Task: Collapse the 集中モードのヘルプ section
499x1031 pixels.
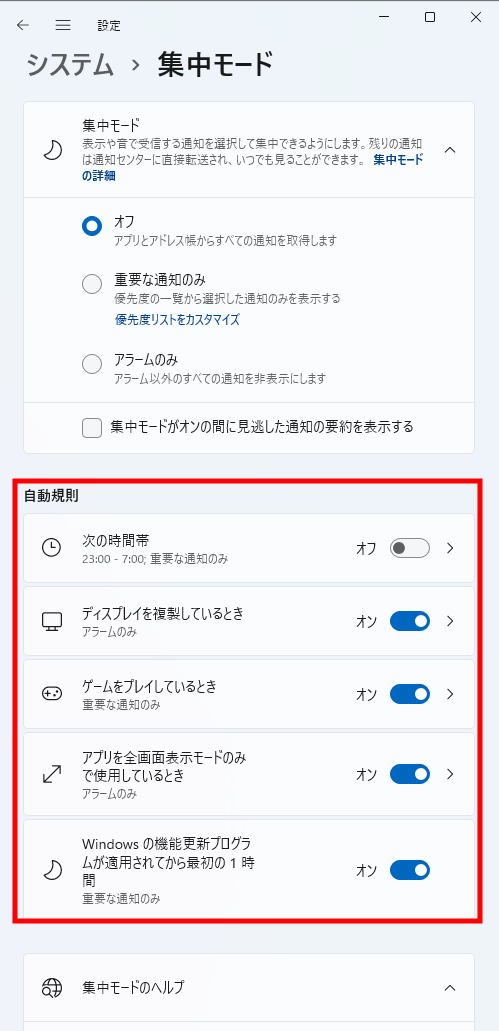Action: (450, 987)
